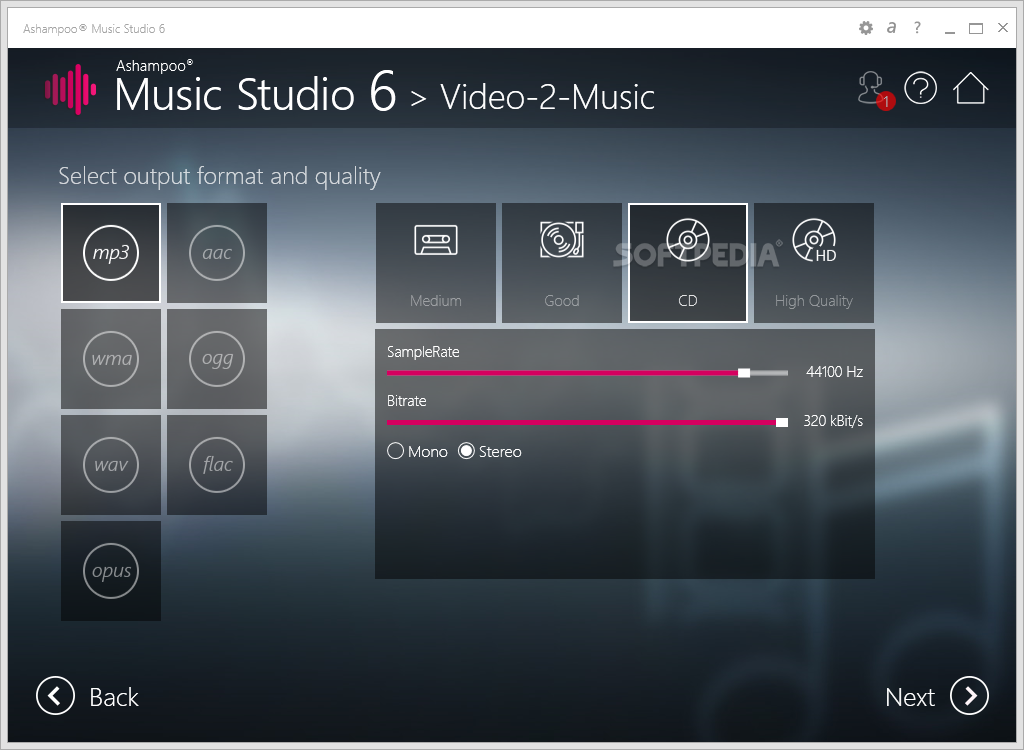This screenshot has width=1024, height=750.
Task: Select the CD quality preset
Action: pyautogui.click(x=688, y=263)
